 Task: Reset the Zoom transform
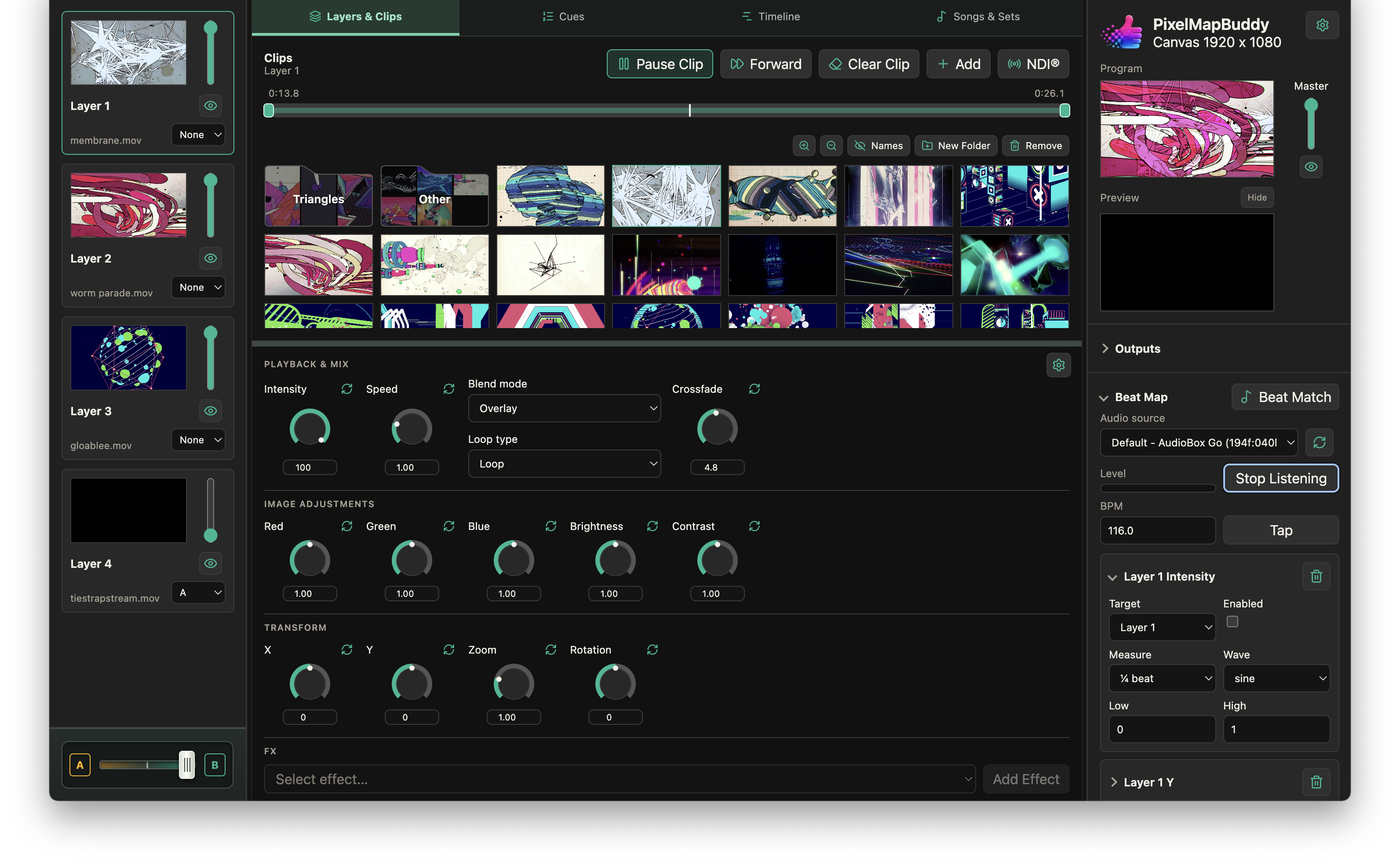click(550, 650)
